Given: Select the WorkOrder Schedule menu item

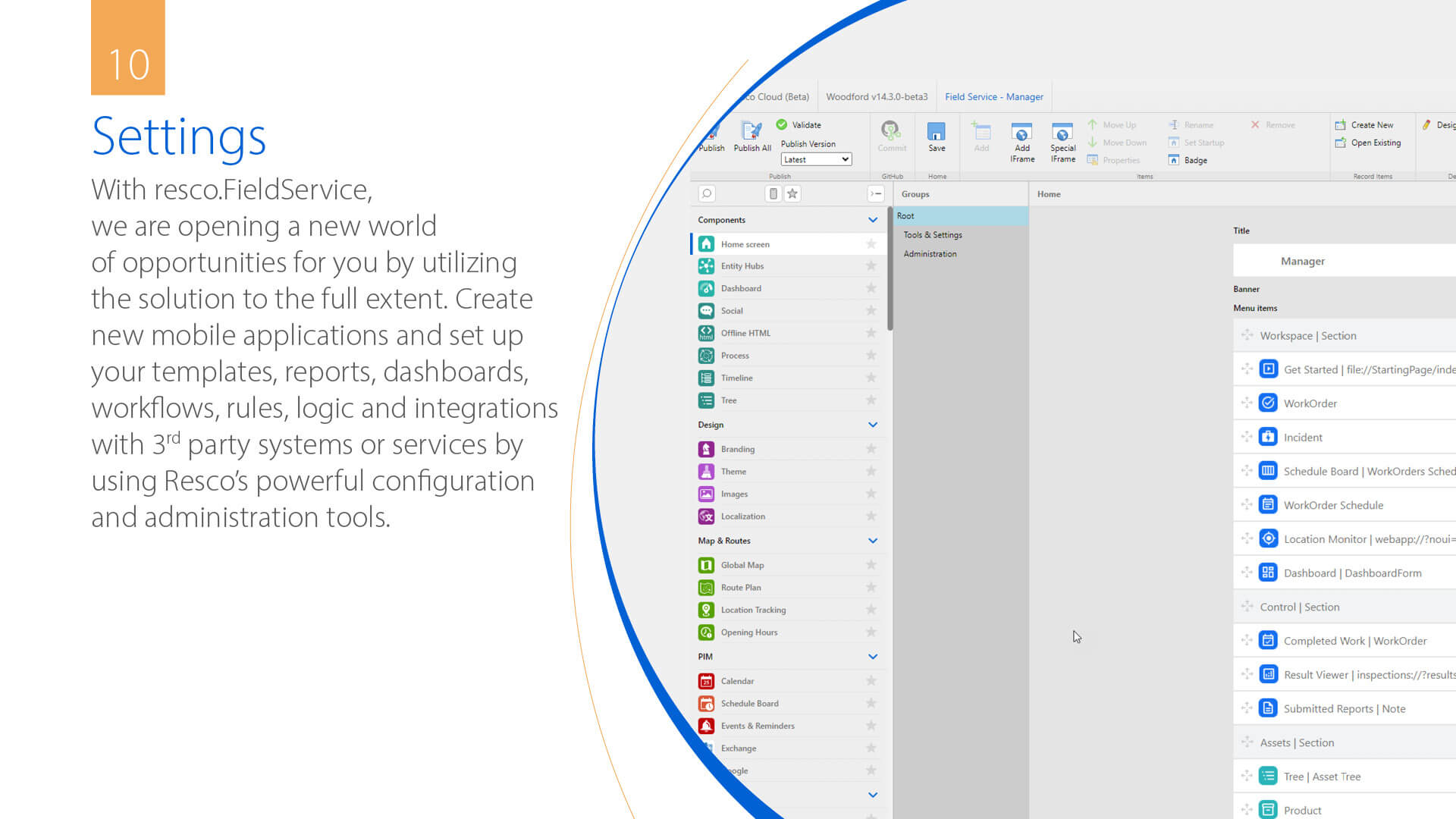Looking at the screenshot, I should 1345,505.
